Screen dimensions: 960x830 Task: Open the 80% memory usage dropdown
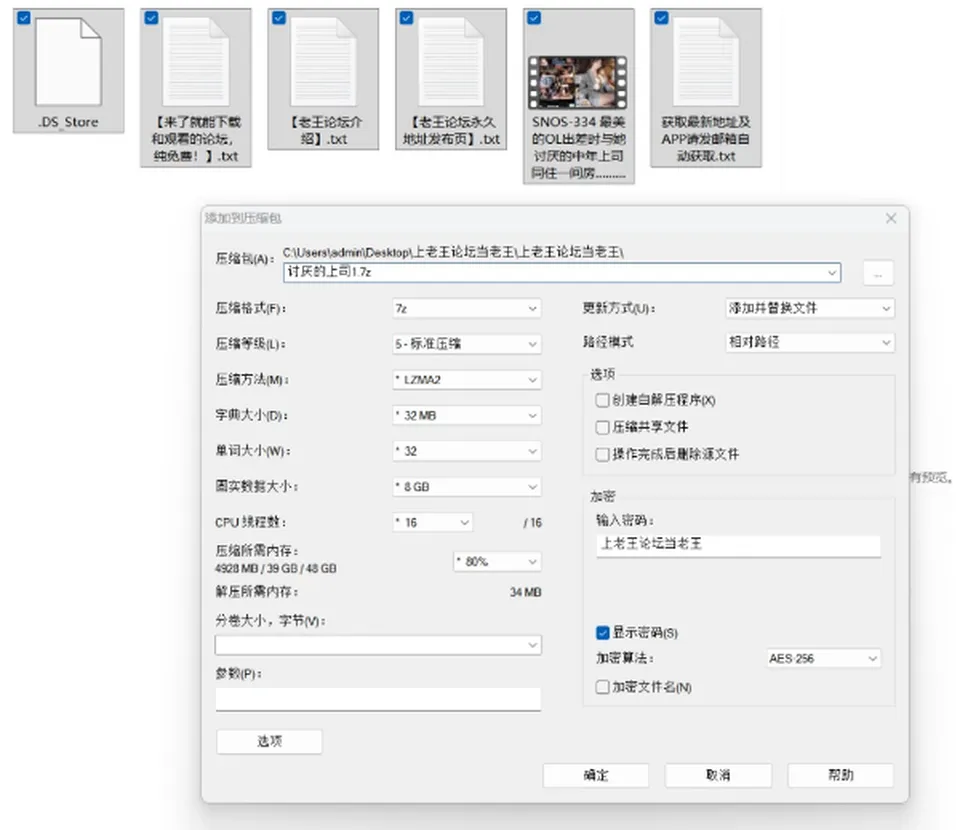pos(498,561)
